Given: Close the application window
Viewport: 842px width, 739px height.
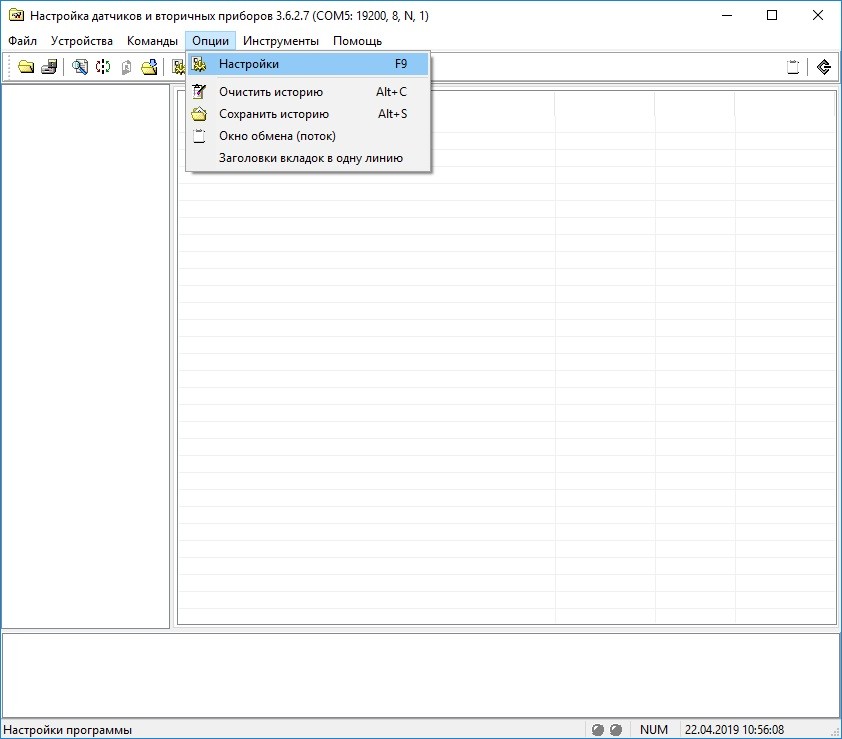Looking at the screenshot, I should coord(817,15).
